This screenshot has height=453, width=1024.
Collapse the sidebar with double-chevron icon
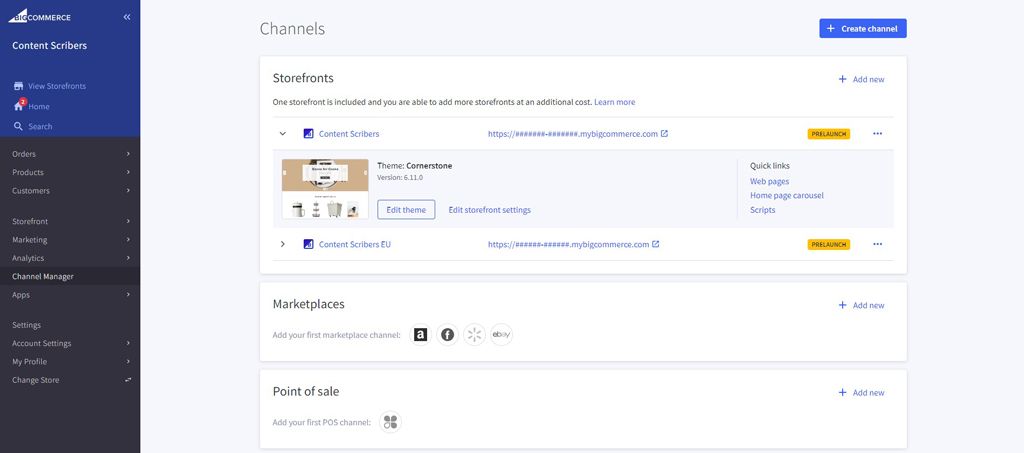tap(127, 17)
